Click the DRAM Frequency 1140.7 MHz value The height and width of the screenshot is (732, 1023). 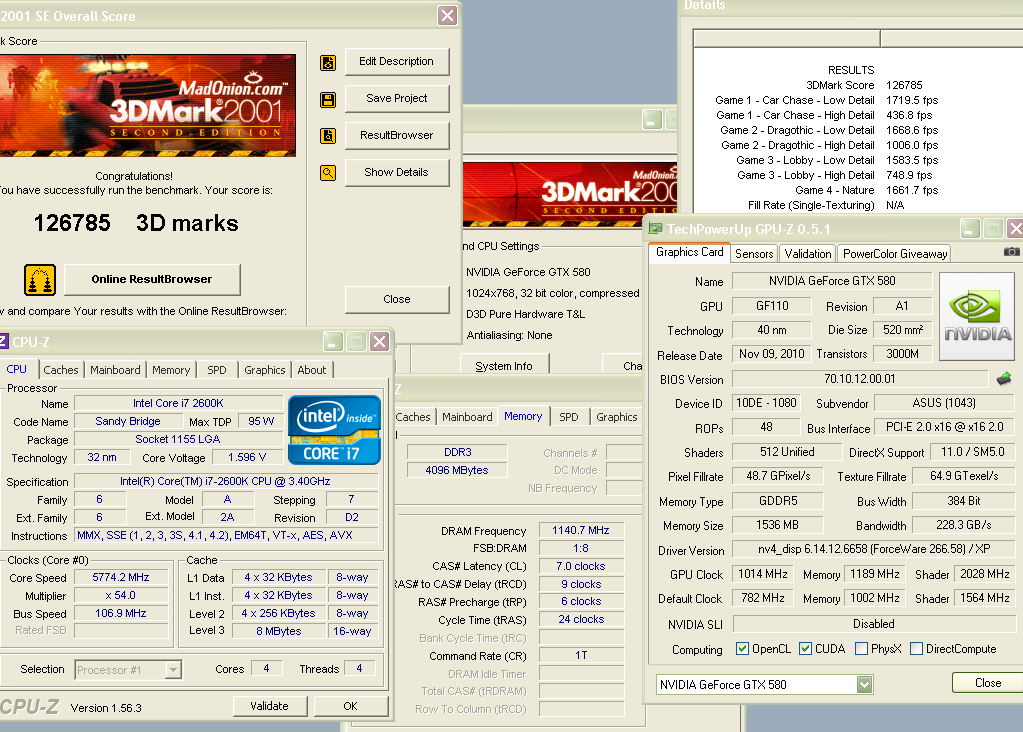581,530
